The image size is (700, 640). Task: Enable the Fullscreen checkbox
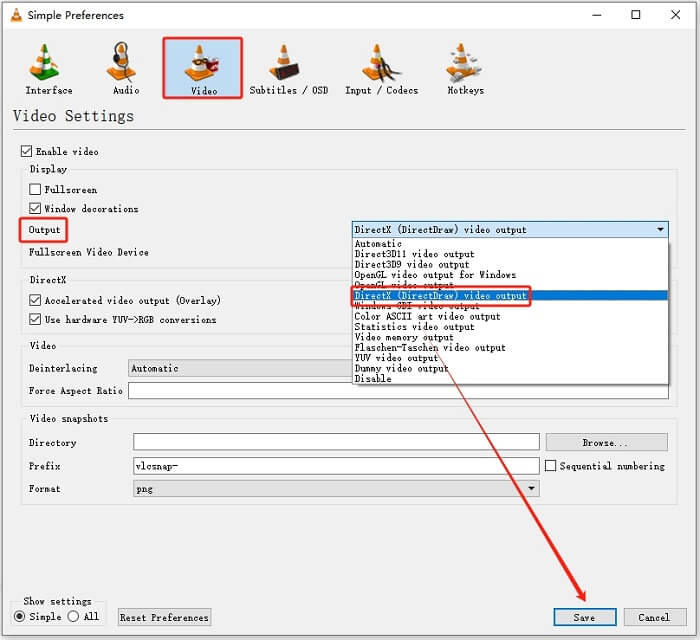click(35, 189)
